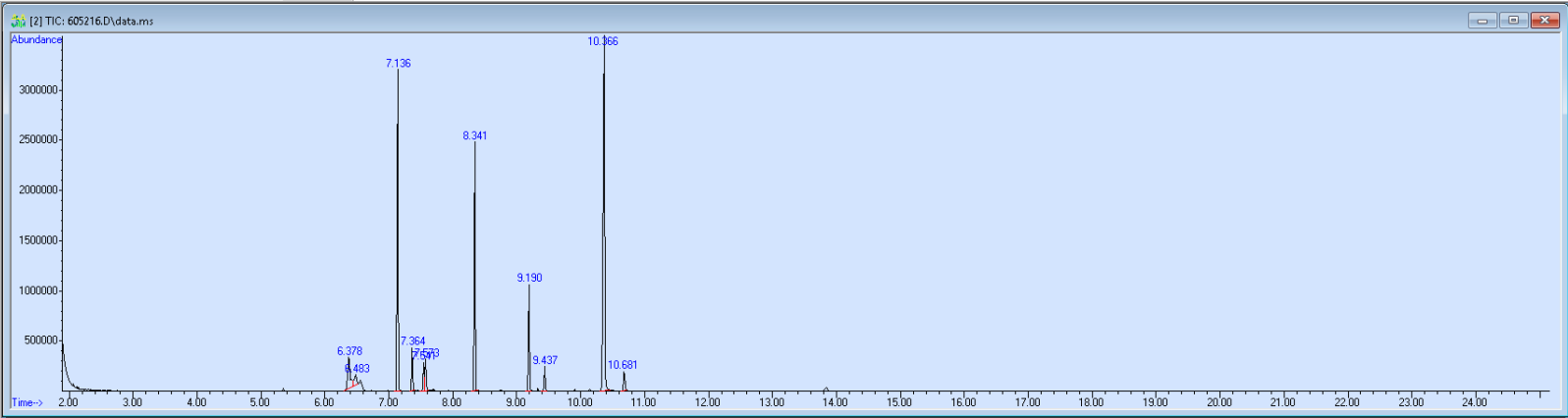The width and height of the screenshot is (1568, 418).
Task: Close the TIC 605216.D window
Action: click(x=1544, y=20)
